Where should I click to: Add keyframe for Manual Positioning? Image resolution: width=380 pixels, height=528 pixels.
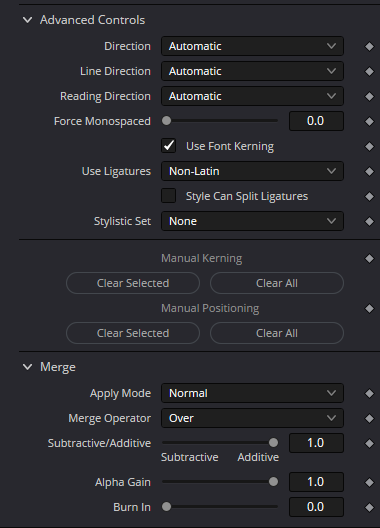point(370,308)
